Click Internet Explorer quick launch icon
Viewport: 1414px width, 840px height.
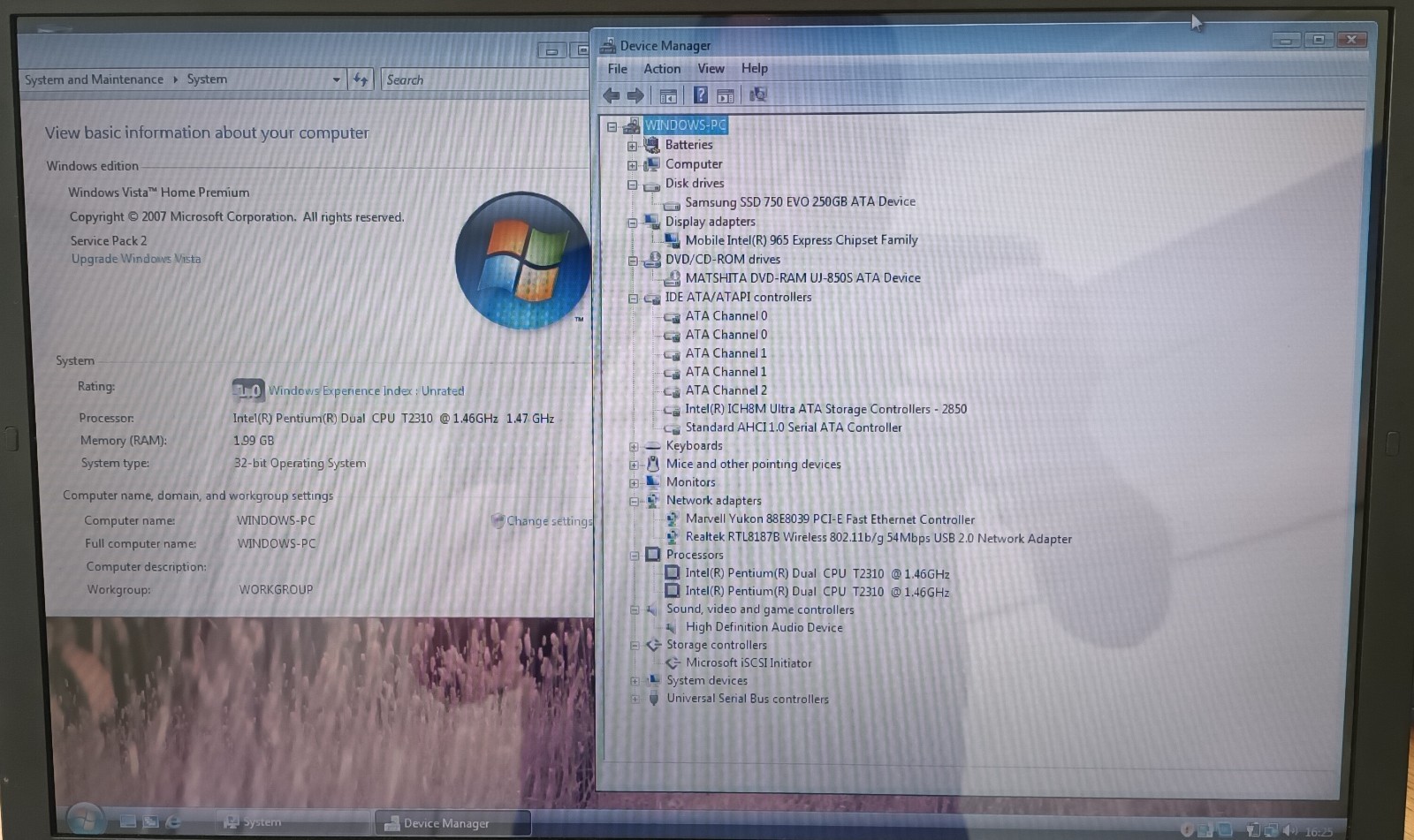(173, 822)
